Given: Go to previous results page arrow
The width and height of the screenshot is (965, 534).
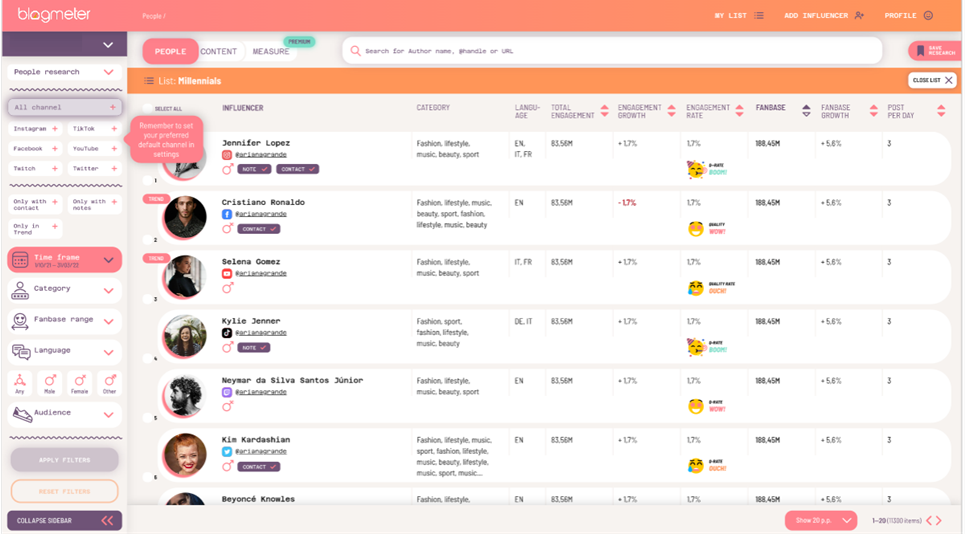Looking at the screenshot, I should [x=929, y=520].
